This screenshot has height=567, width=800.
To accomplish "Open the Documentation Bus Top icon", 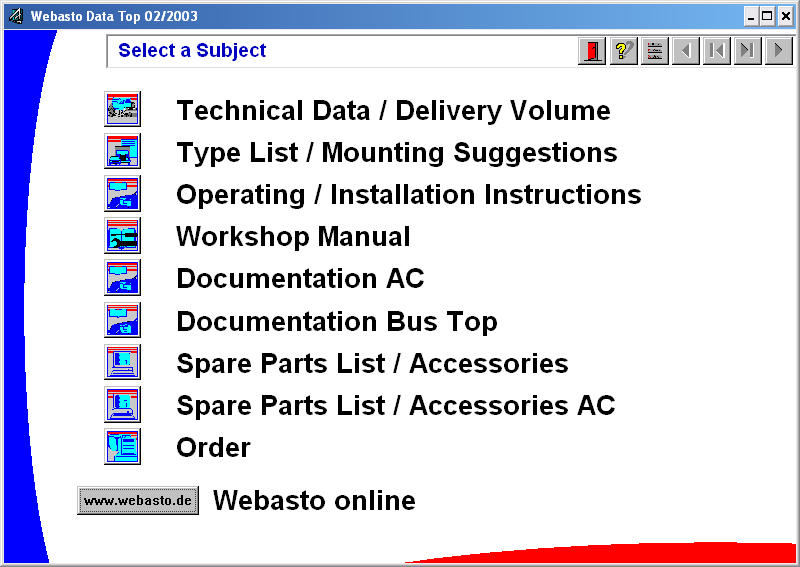I will [x=122, y=320].
